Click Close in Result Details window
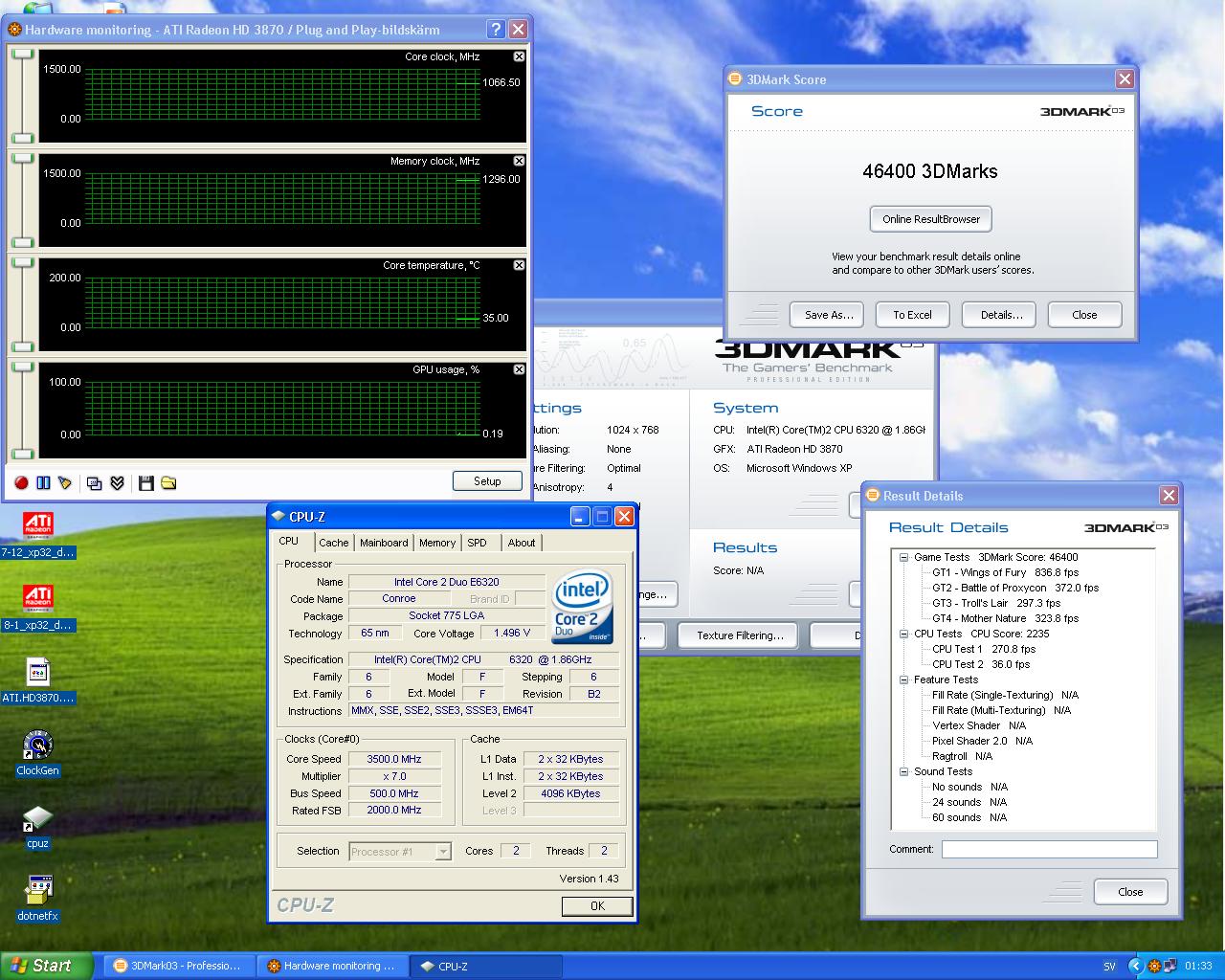Image resolution: width=1225 pixels, height=980 pixels. (x=1130, y=892)
